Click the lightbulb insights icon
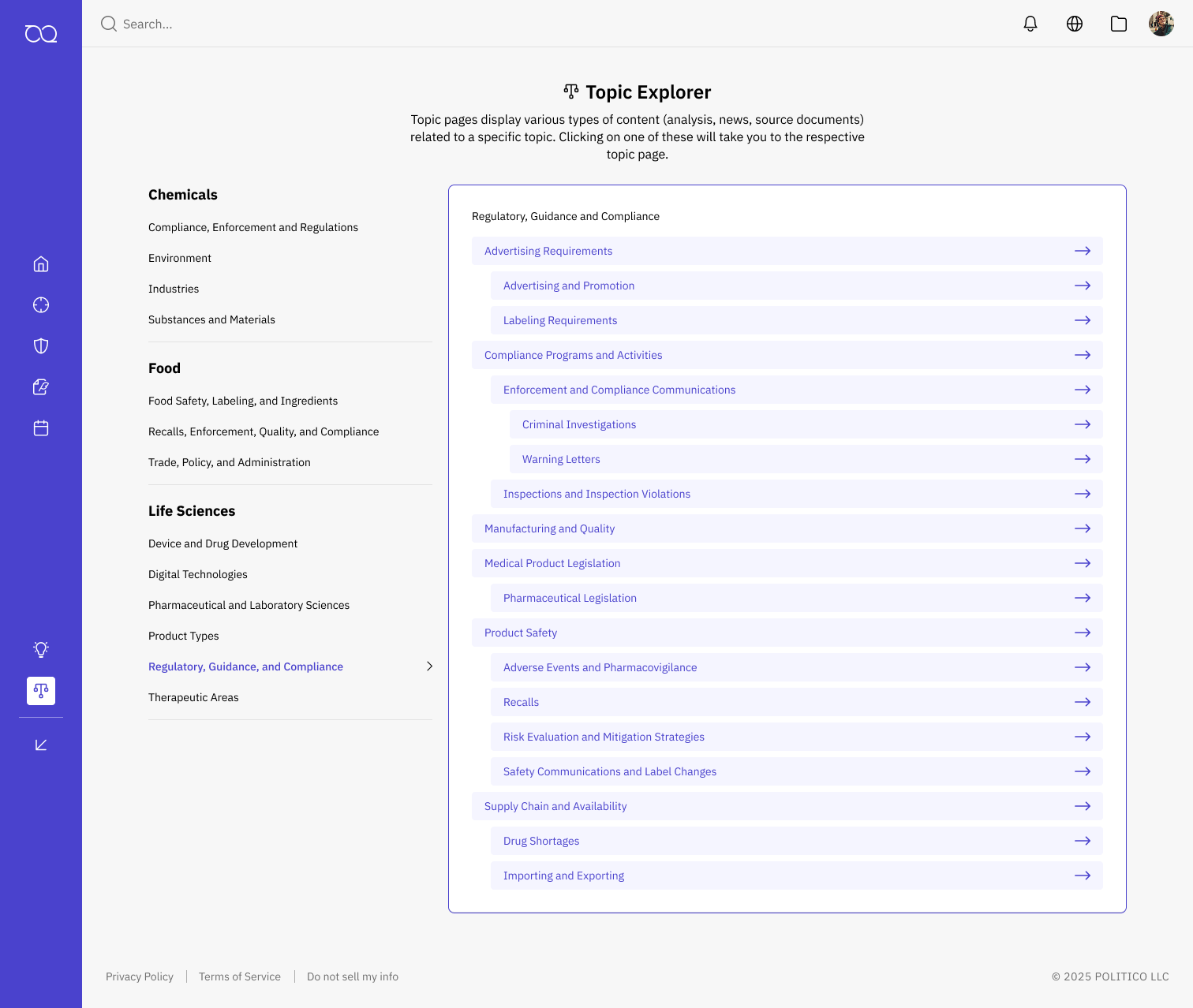Image resolution: width=1193 pixels, height=1008 pixels. 40,649
